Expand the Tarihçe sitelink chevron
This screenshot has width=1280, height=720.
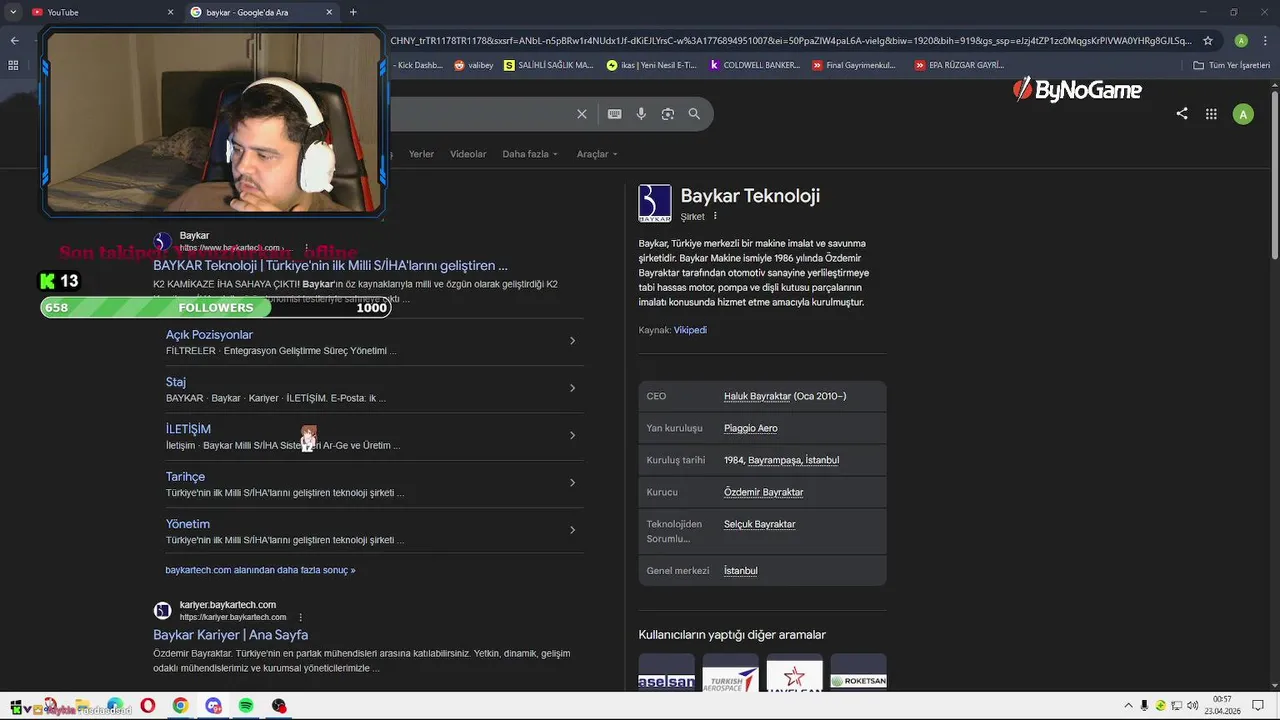point(572,483)
